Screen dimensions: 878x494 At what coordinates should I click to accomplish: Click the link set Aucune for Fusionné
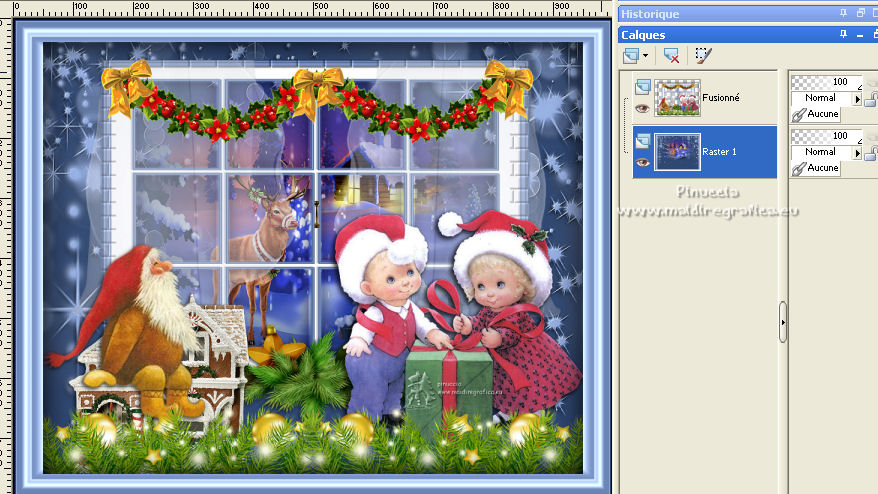pos(816,114)
